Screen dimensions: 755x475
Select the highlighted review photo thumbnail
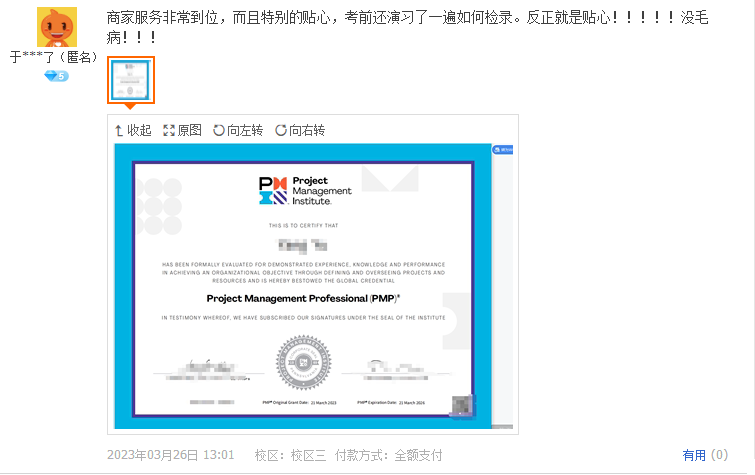130,79
